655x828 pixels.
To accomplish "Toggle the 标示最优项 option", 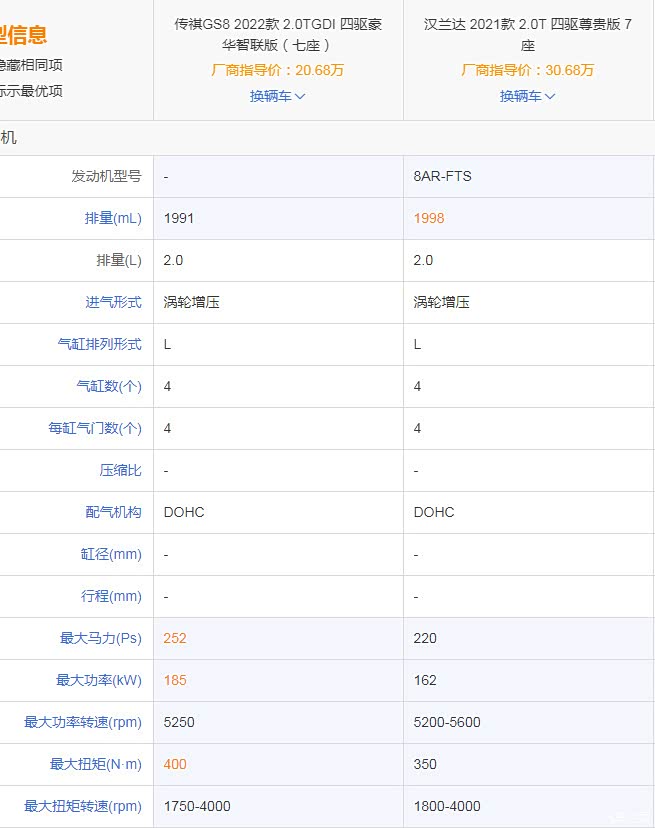I will (30, 91).
